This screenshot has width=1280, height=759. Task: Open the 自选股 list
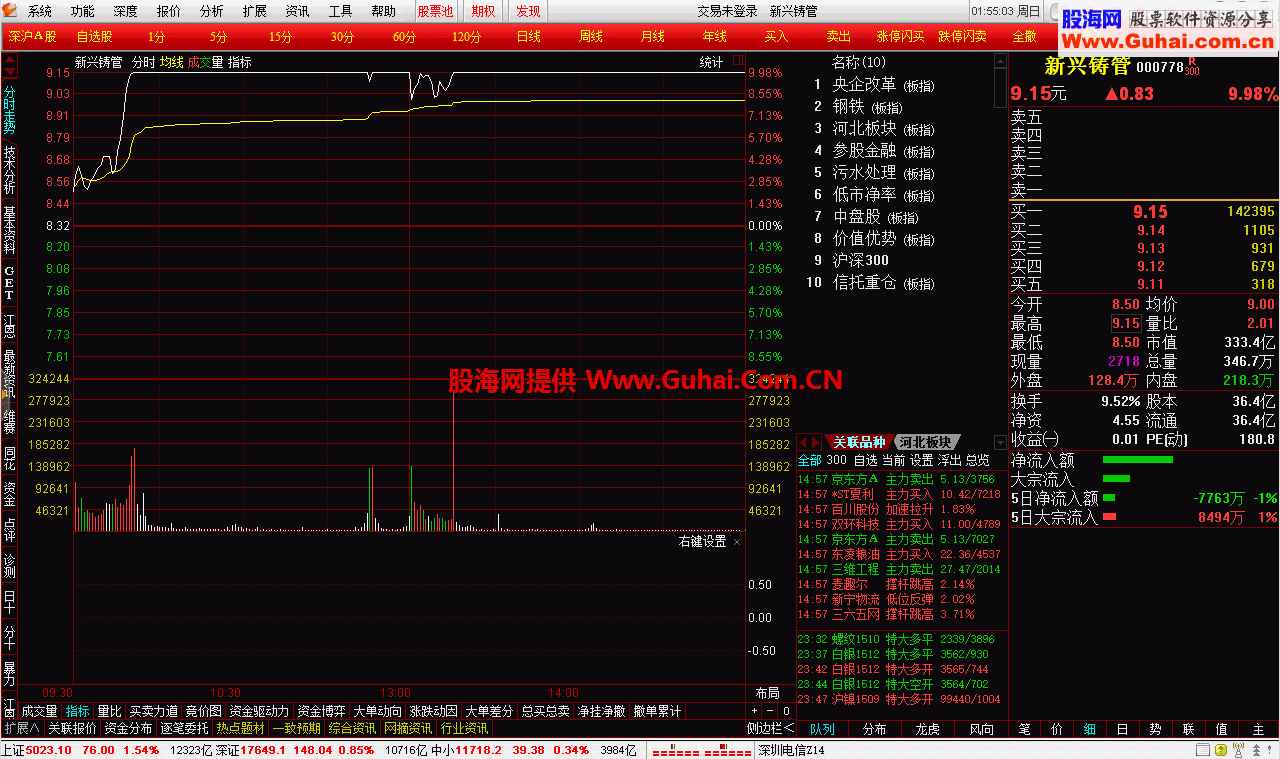[95, 36]
